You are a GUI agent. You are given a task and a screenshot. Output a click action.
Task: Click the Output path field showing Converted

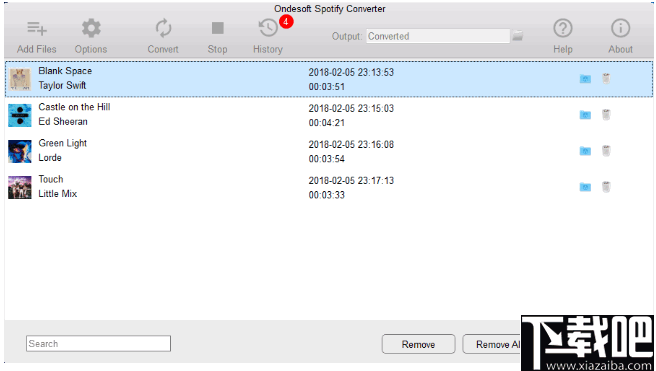[438, 36]
